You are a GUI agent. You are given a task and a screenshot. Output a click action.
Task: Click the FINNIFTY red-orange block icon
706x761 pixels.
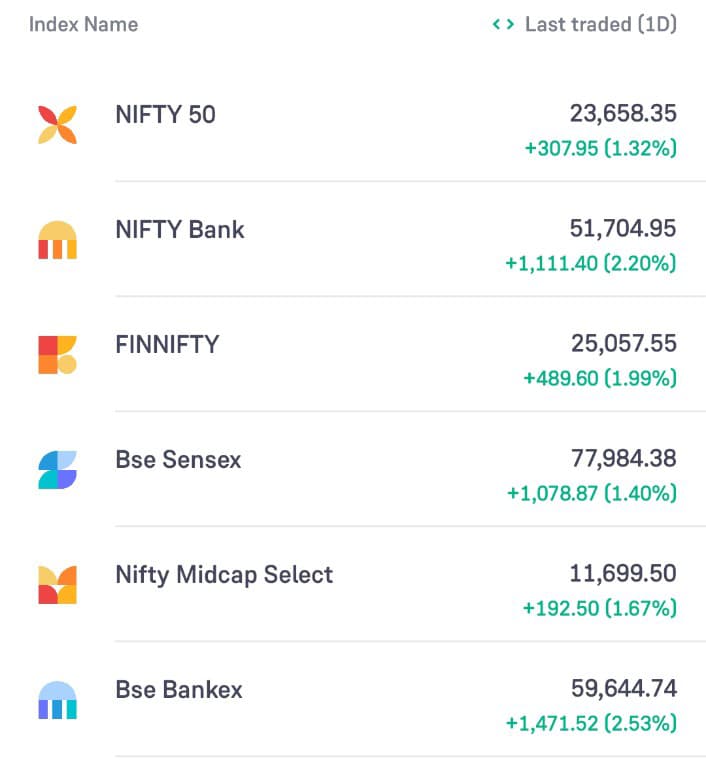click(57, 355)
